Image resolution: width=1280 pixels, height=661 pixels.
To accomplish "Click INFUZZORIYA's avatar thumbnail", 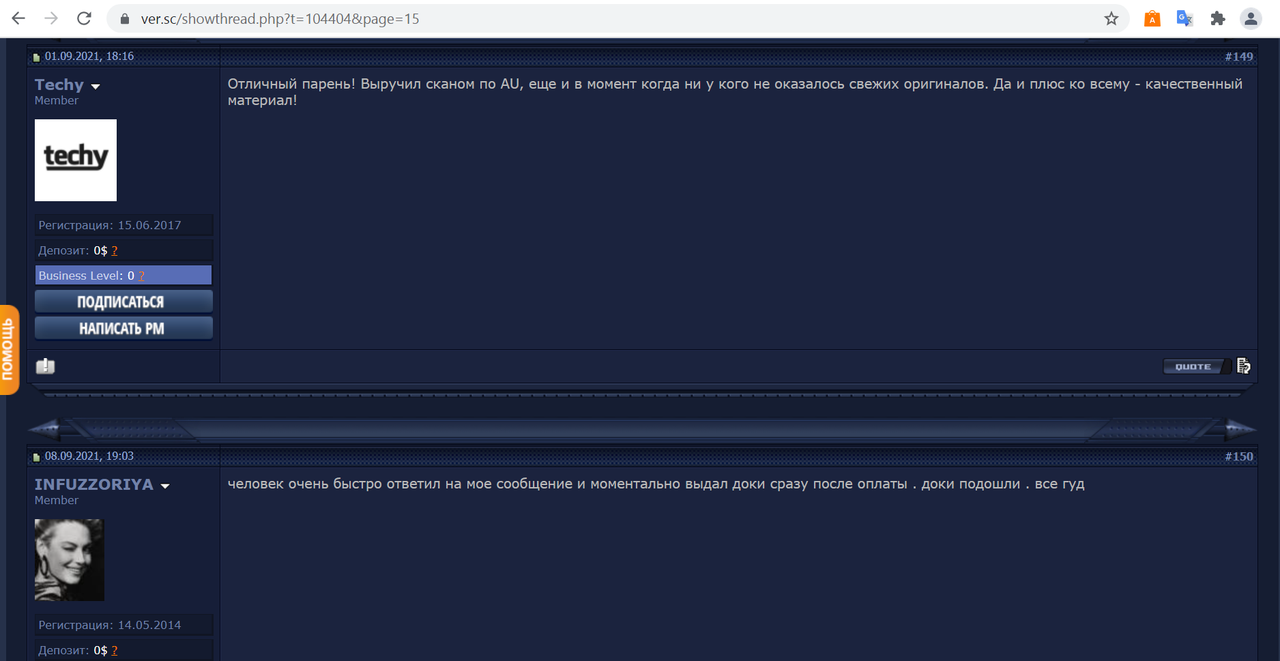I will pos(69,559).
